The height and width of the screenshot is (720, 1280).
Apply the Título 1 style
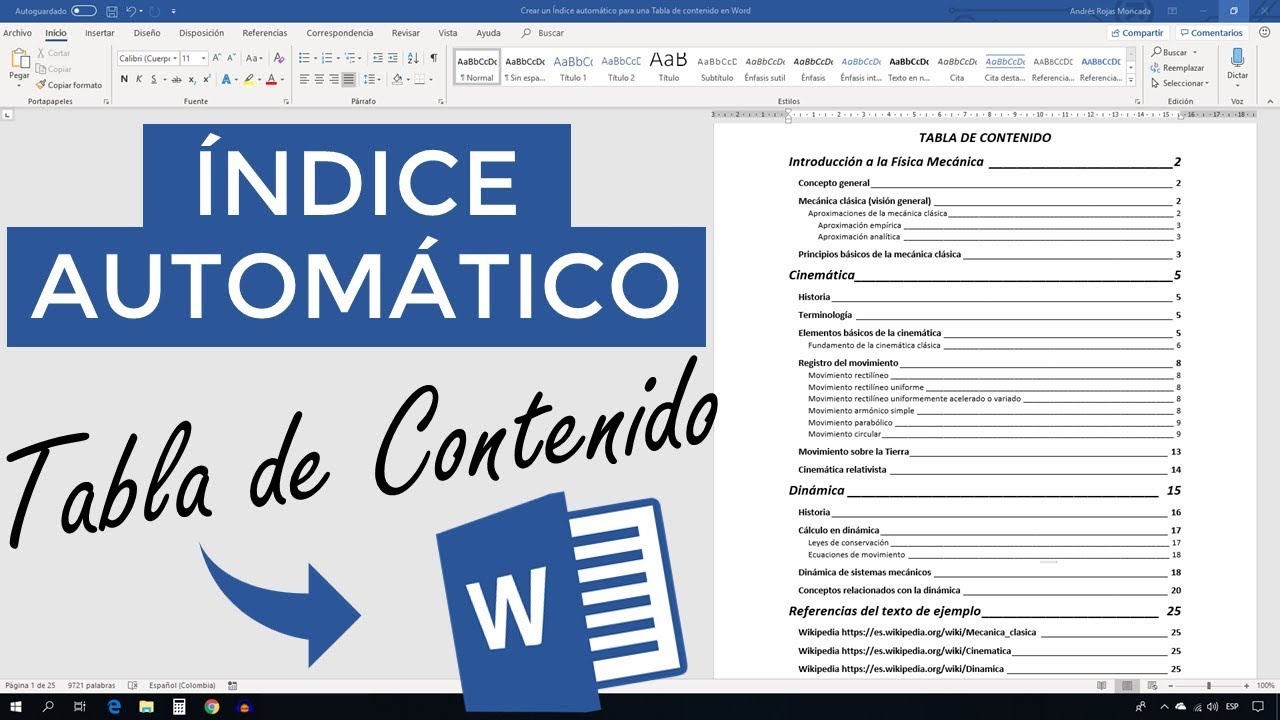coord(573,67)
